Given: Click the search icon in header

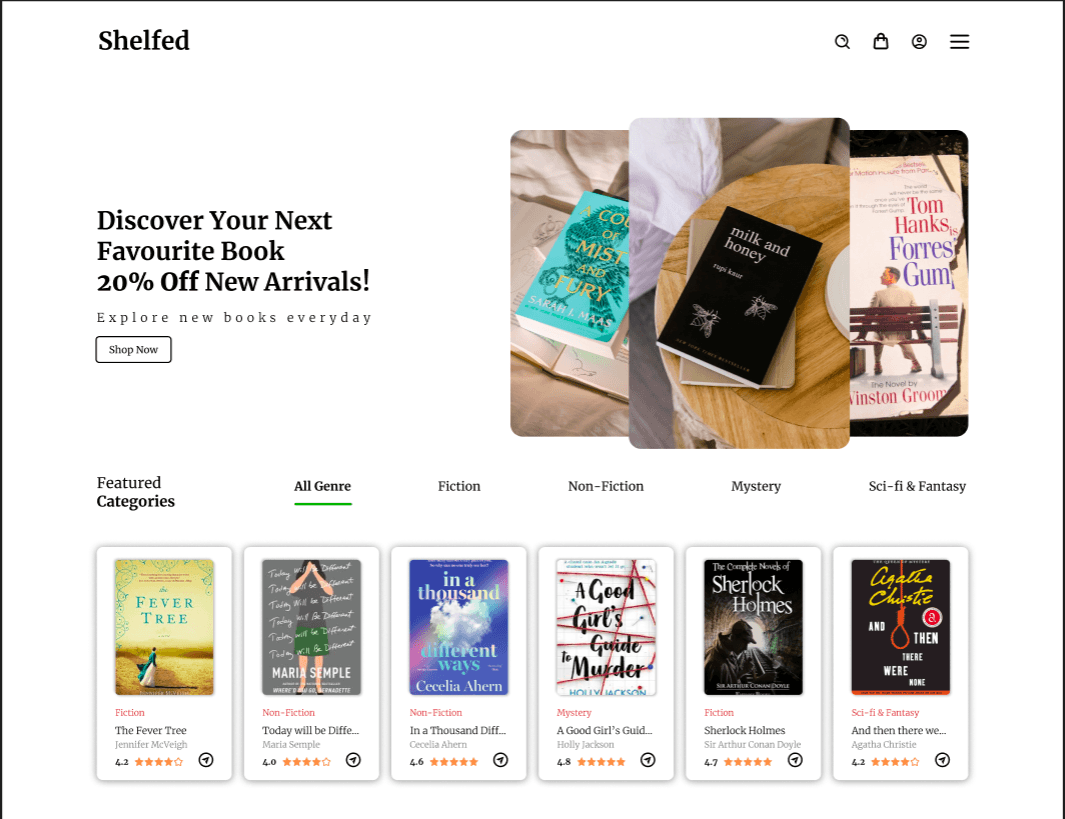Looking at the screenshot, I should [842, 42].
